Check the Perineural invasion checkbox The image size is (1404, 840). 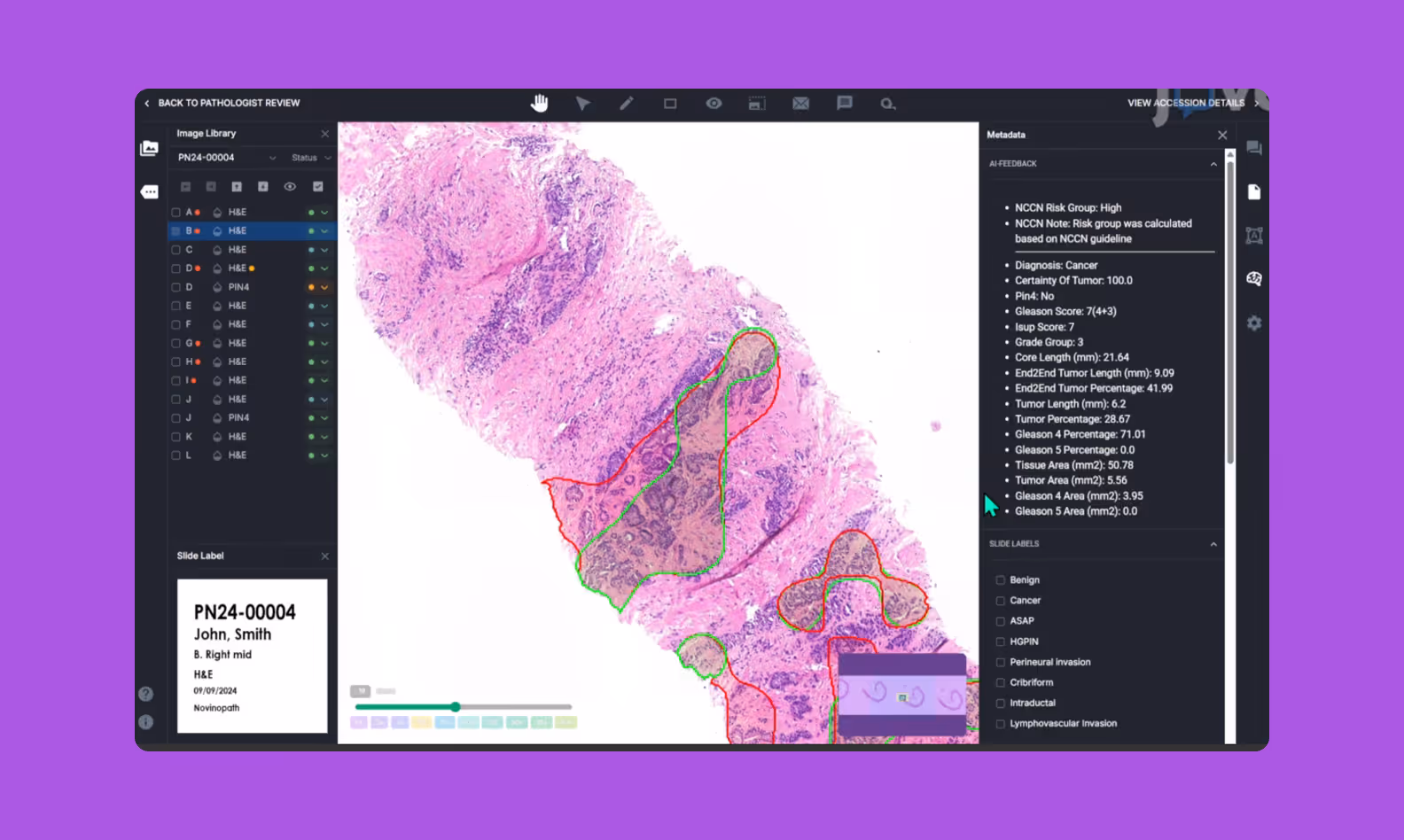pyautogui.click(x=1001, y=662)
